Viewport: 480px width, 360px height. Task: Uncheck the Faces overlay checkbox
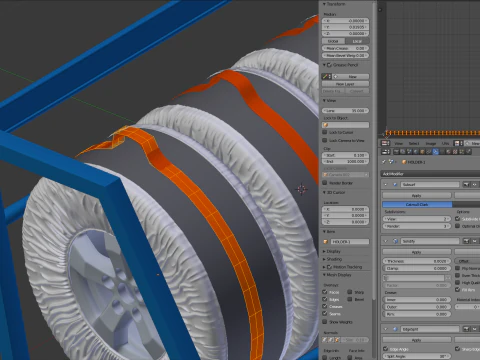pos(325,292)
